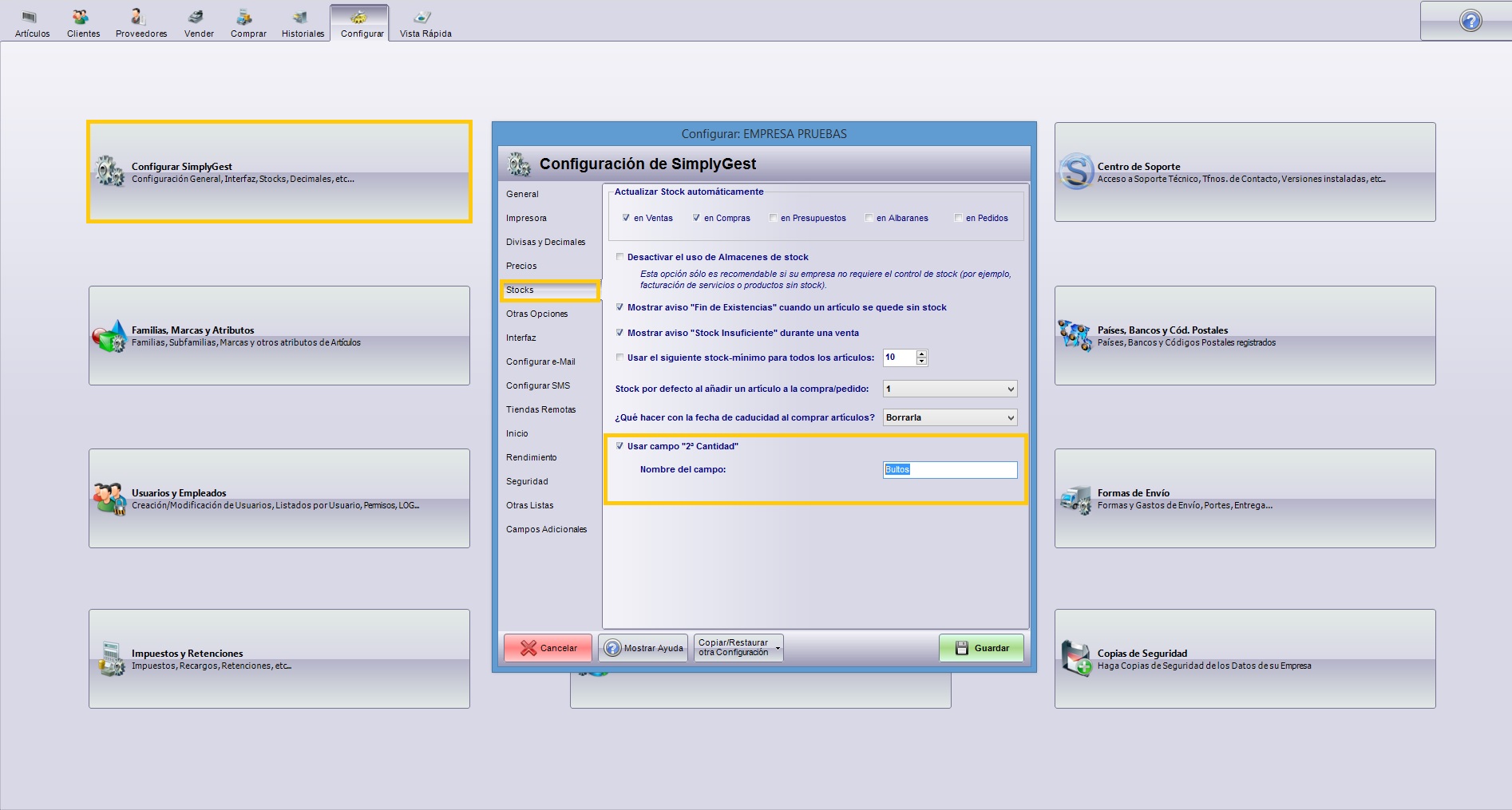Toggle 'Stock Insuficiente' warning checkbox
Image resolution: width=1512 pixels, height=810 pixels.
pos(619,333)
